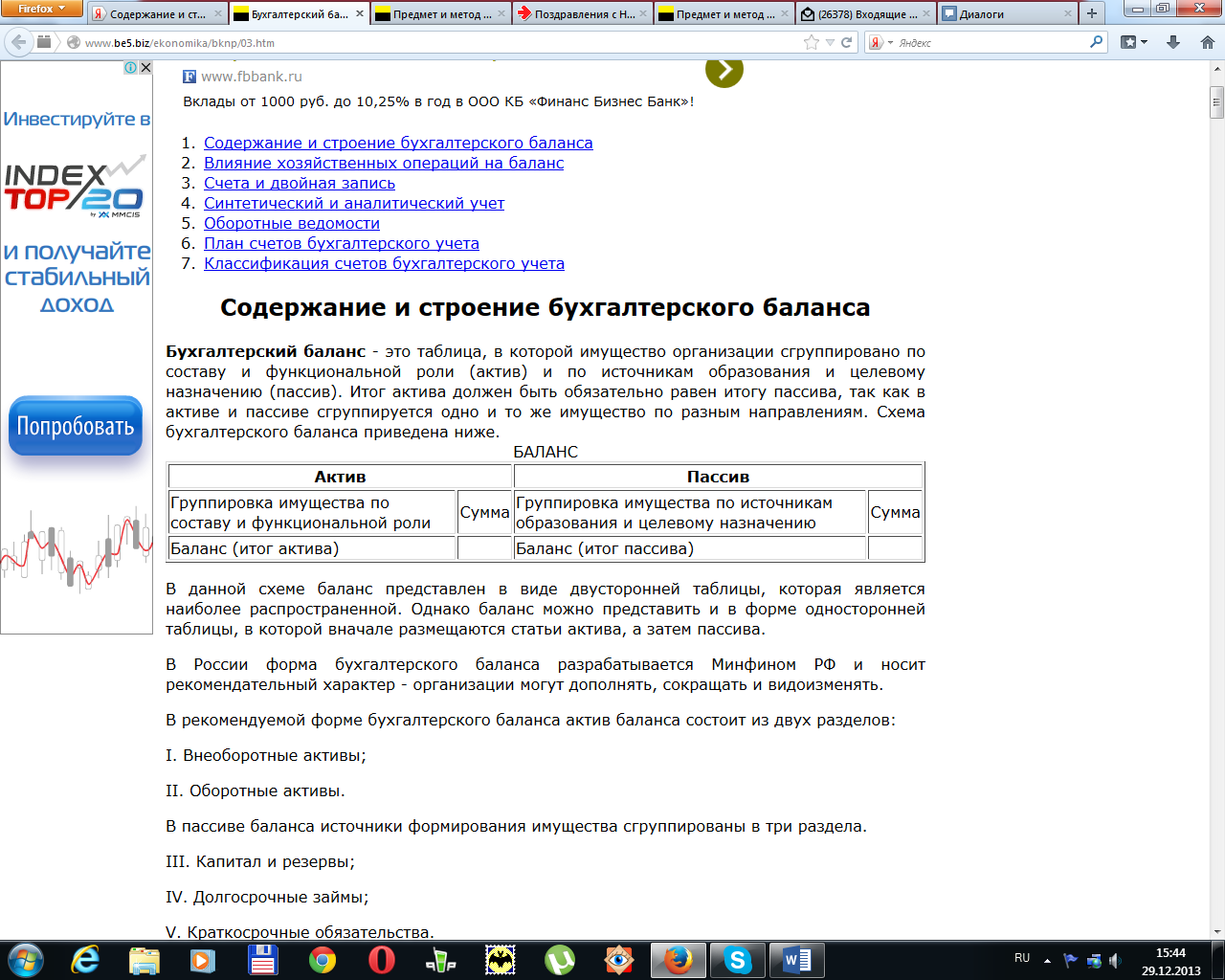Launch Google Chrome from the taskbar

323,960
